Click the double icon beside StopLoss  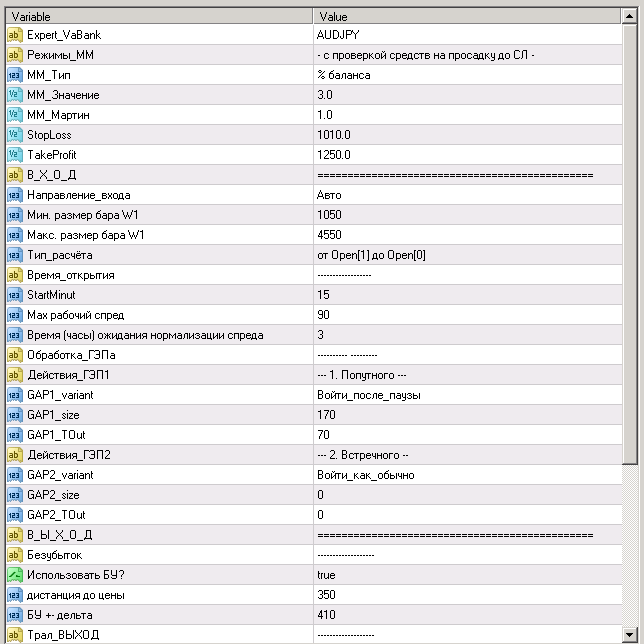pos(14,135)
